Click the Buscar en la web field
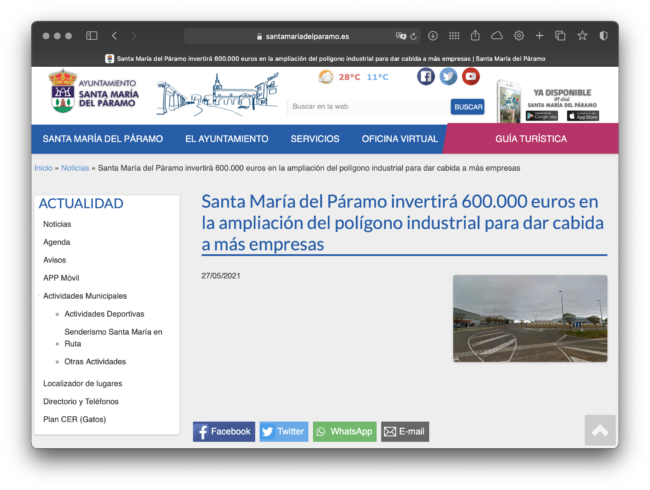Viewport: 650px width, 490px height. pos(368,107)
